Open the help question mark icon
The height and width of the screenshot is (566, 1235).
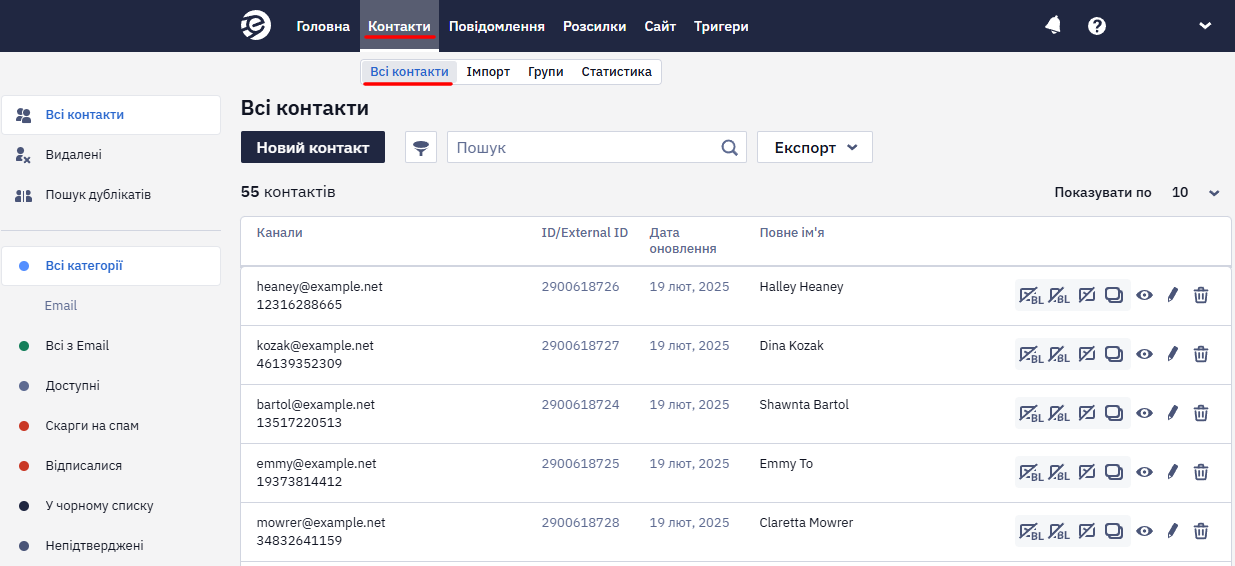coord(1097,26)
